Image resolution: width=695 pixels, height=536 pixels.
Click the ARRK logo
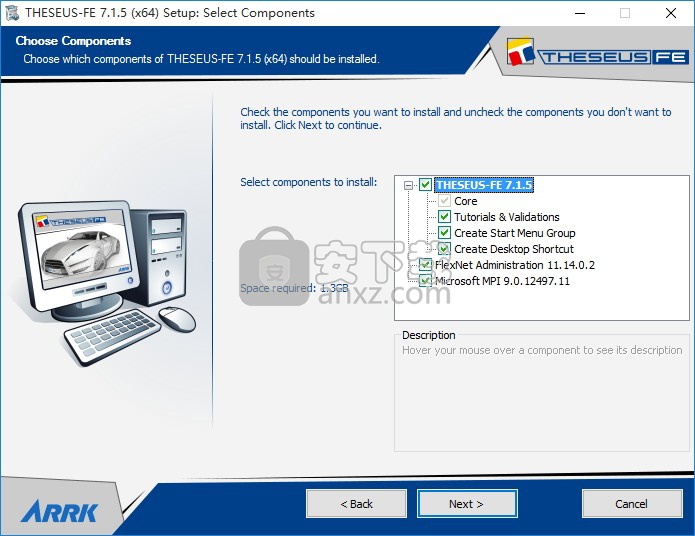coord(59,511)
